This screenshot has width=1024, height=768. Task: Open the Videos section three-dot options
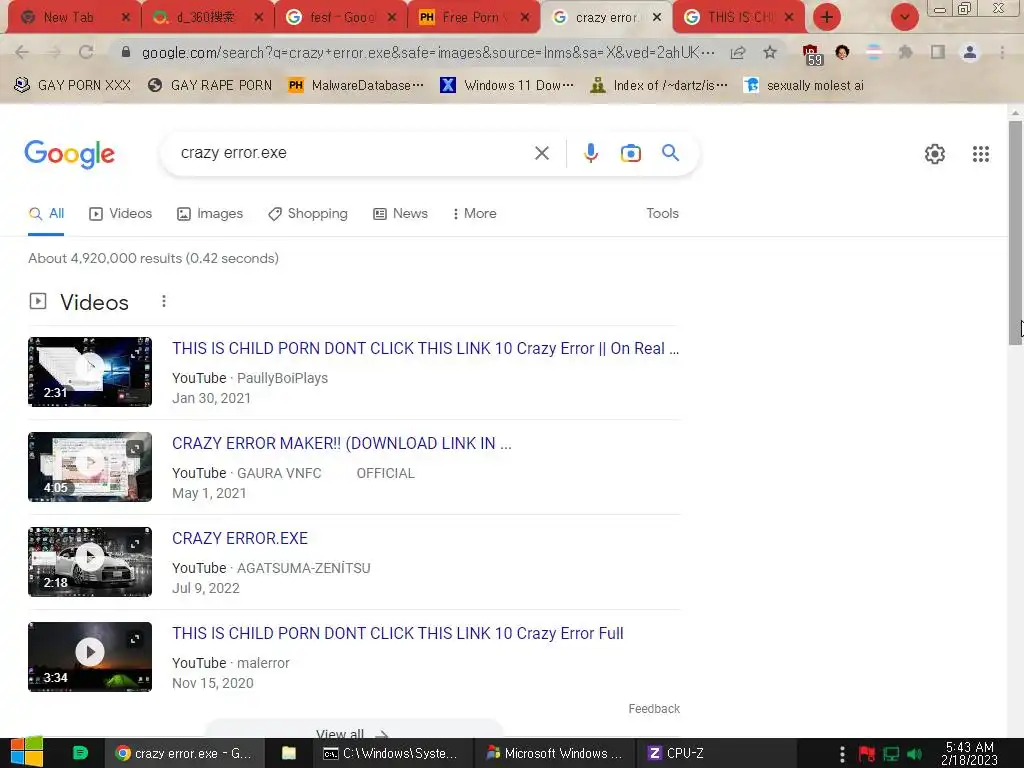[x=164, y=301]
